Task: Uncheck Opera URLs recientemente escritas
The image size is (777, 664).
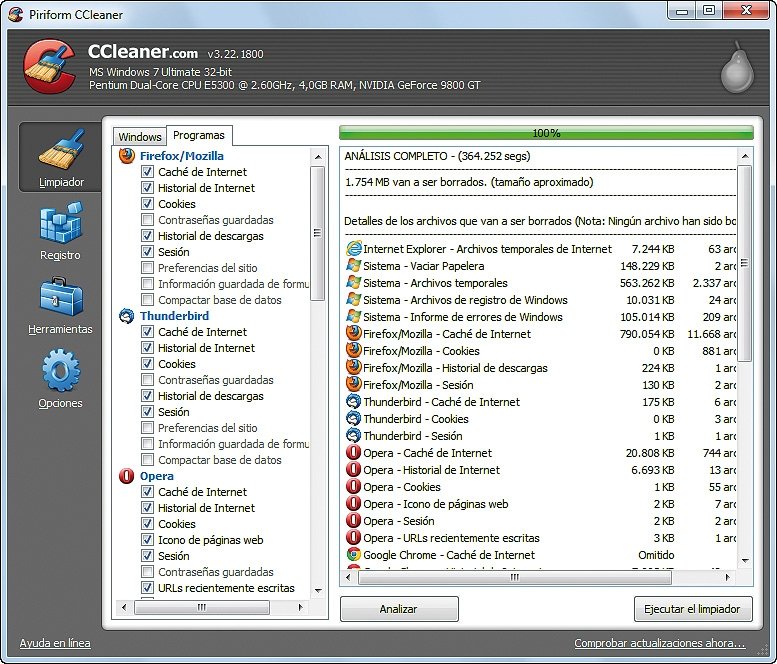Action: (x=147, y=588)
